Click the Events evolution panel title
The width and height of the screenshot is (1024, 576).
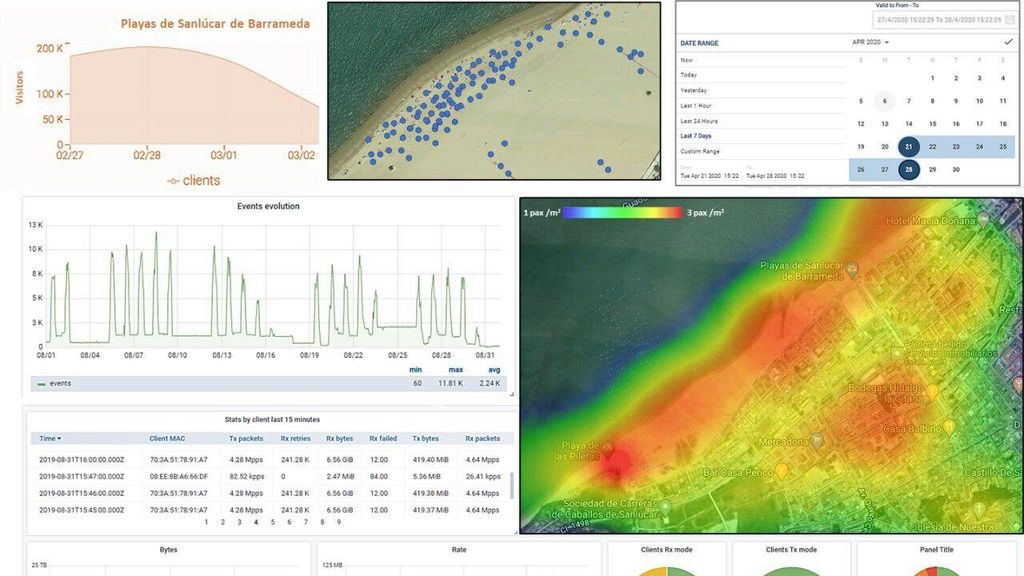click(x=268, y=206)
